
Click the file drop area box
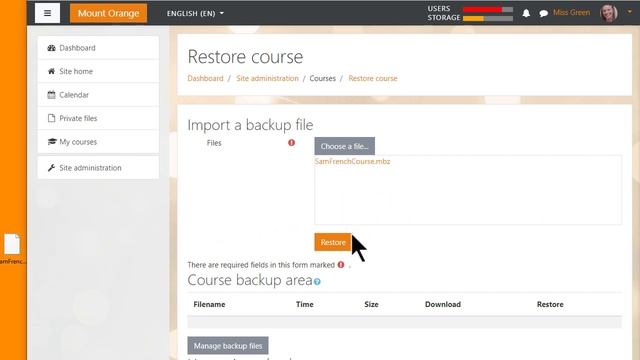pos(468,190)
